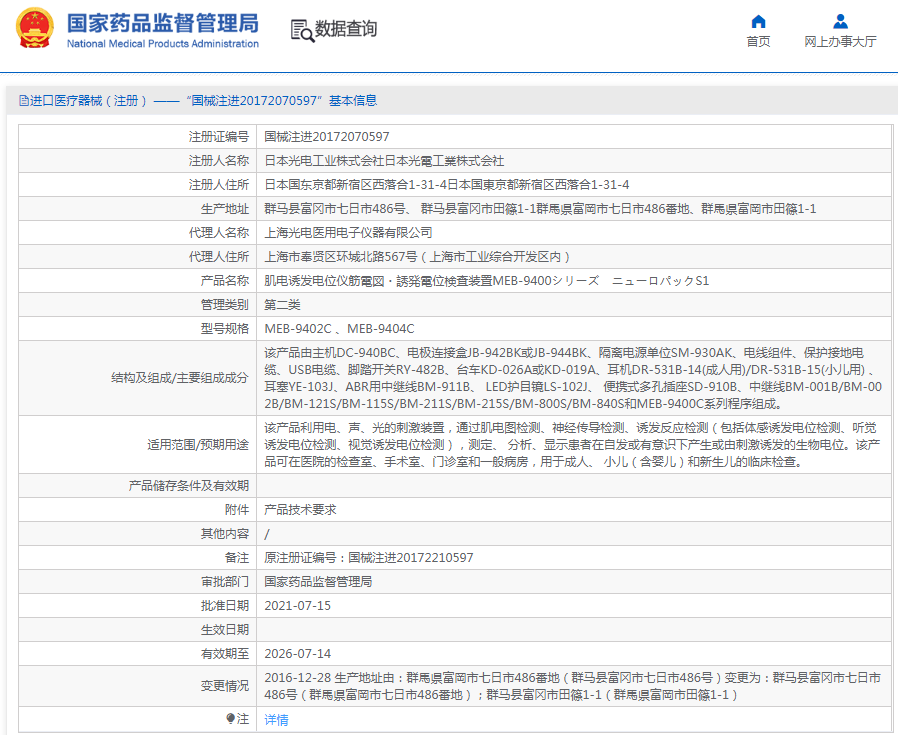Click the 国家药品监督管理局 site title
The height and width of the screenshot is (735, 898).
point(162,23)
